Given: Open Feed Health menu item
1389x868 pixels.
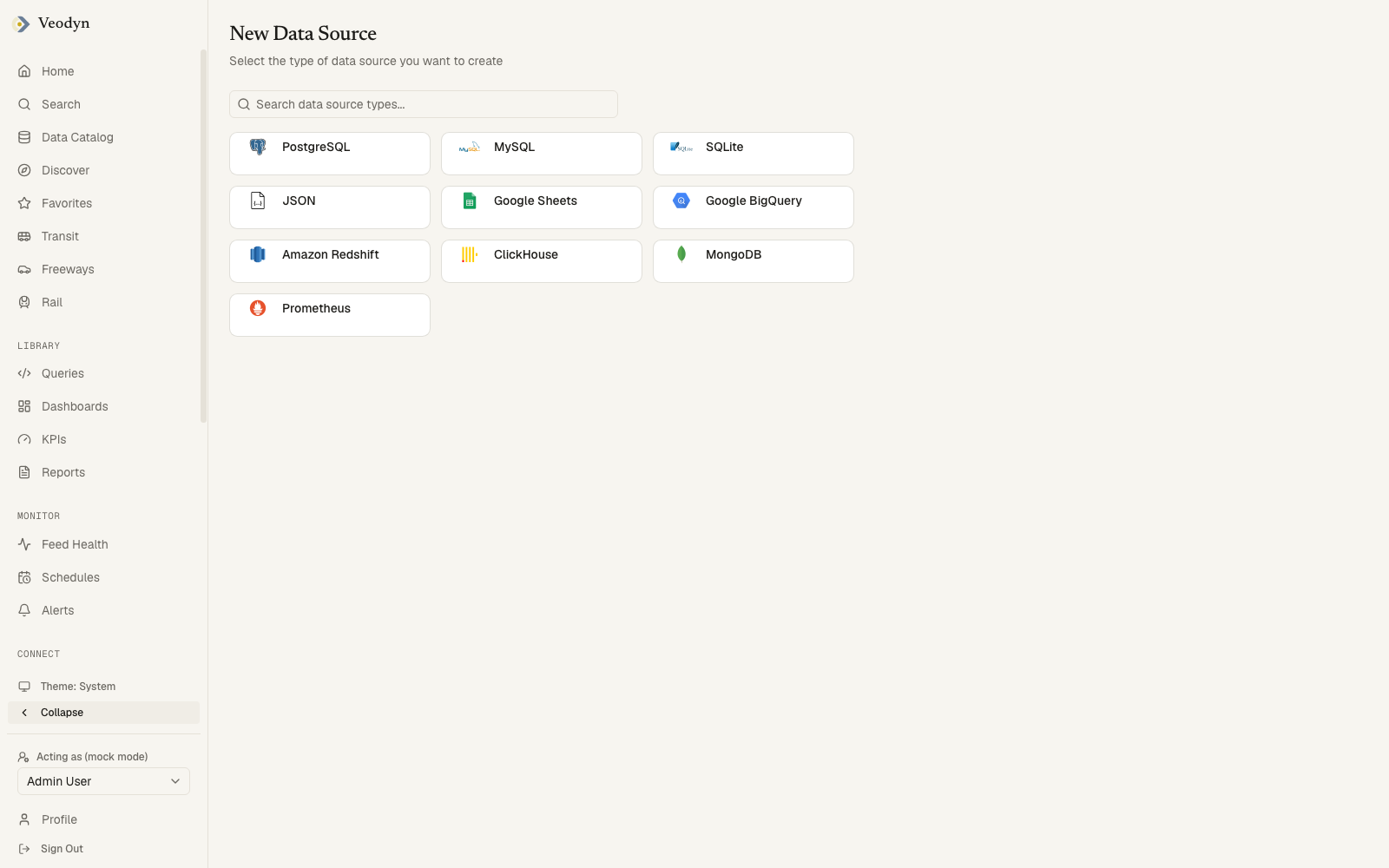Looking at the screenshot, I should (103, 544).
